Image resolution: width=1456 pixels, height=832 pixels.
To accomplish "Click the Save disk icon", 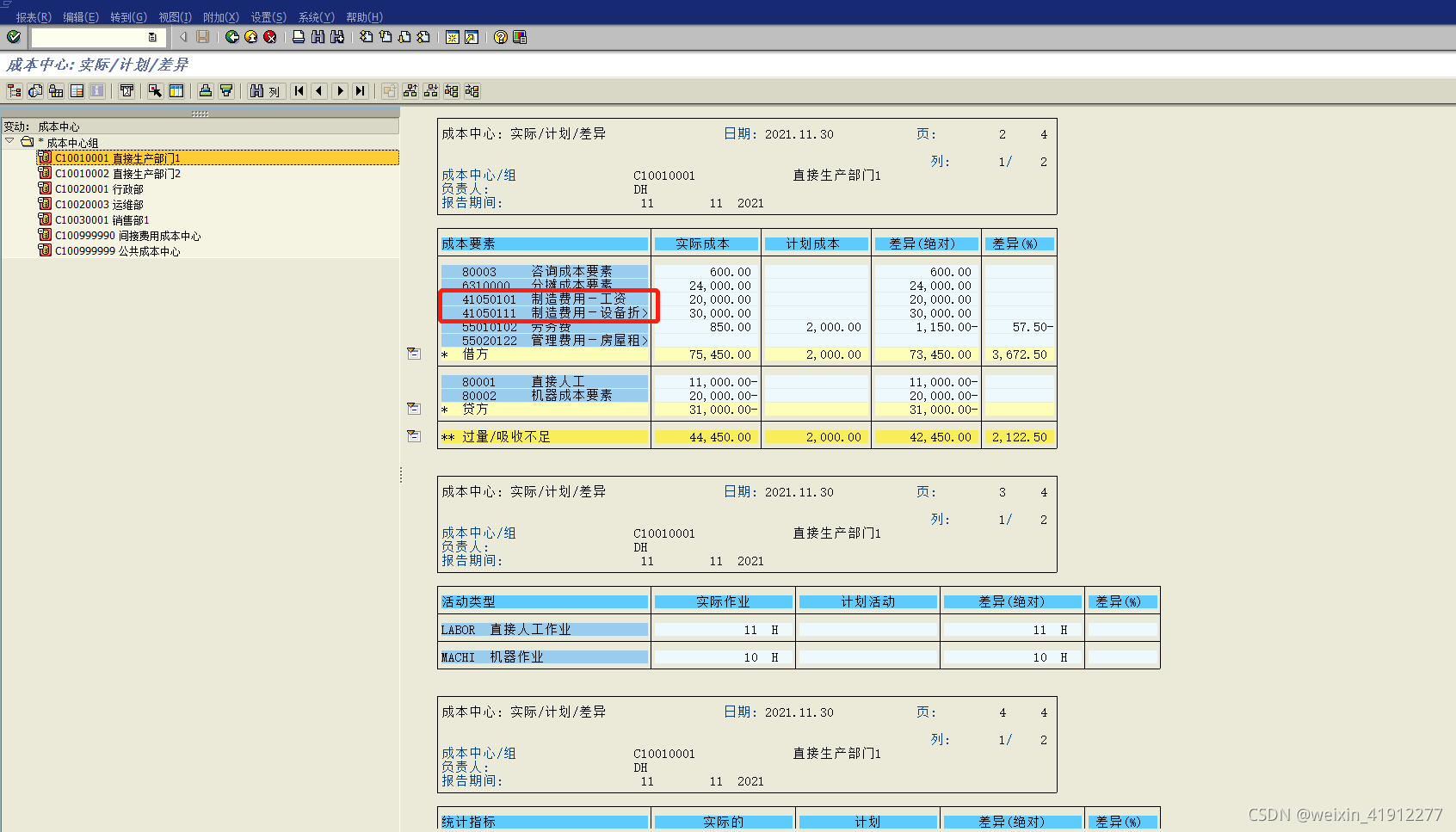I will click(203, 37).
